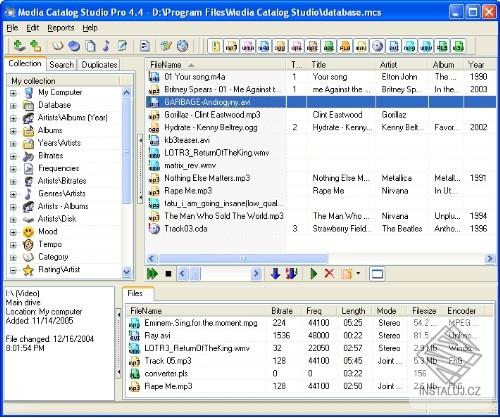Image resolution: width=500 pixels, height=418 pixels.
Task: Click the playback position seek slider
Action: (219, 274)
